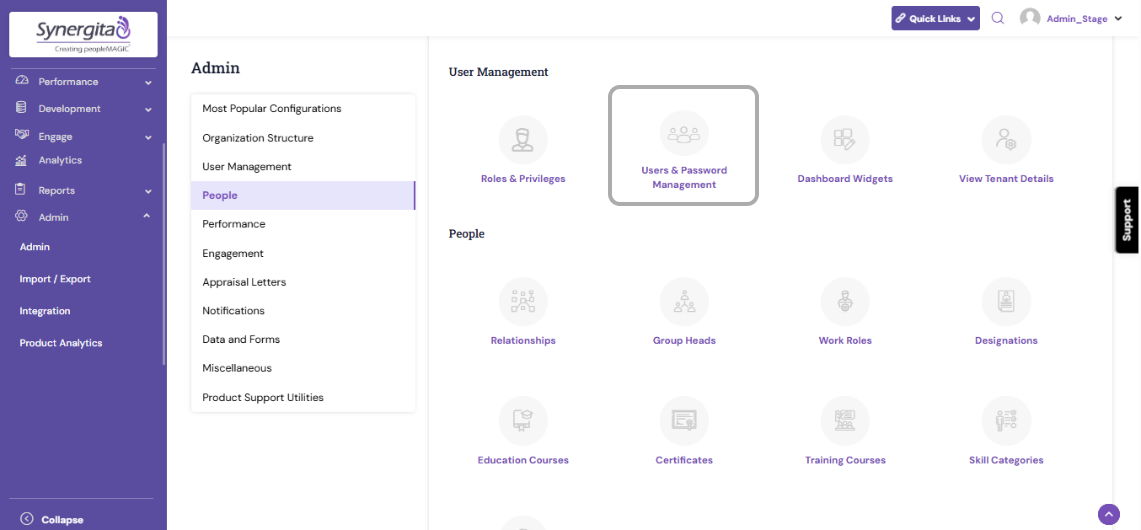Click the sidebar vertical scrollbar
Viewport: 1141px width, 530px height.
[164, 253]
